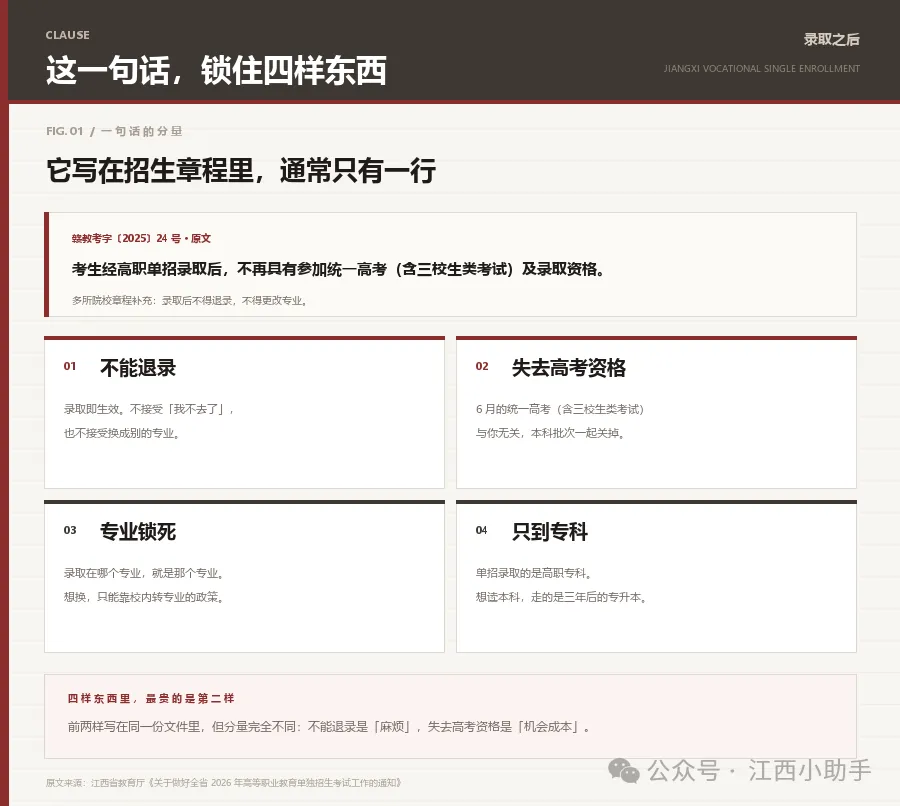Open the '只到专科' card title
The height and width of the screenshot is (806, 900).
tap(550, 532)
